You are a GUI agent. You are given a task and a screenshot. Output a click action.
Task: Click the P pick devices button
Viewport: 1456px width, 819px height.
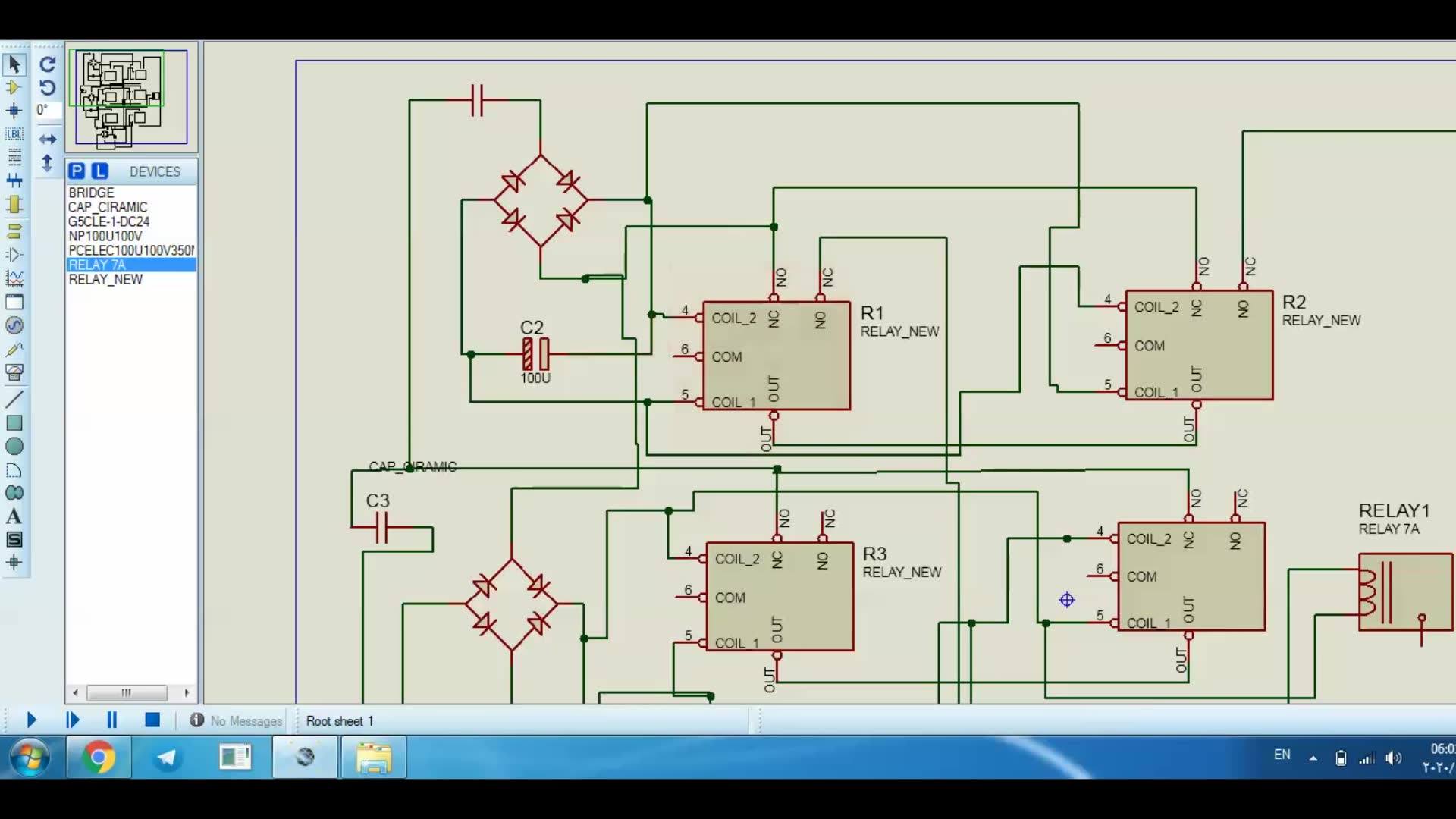click(x=77, y=171)
